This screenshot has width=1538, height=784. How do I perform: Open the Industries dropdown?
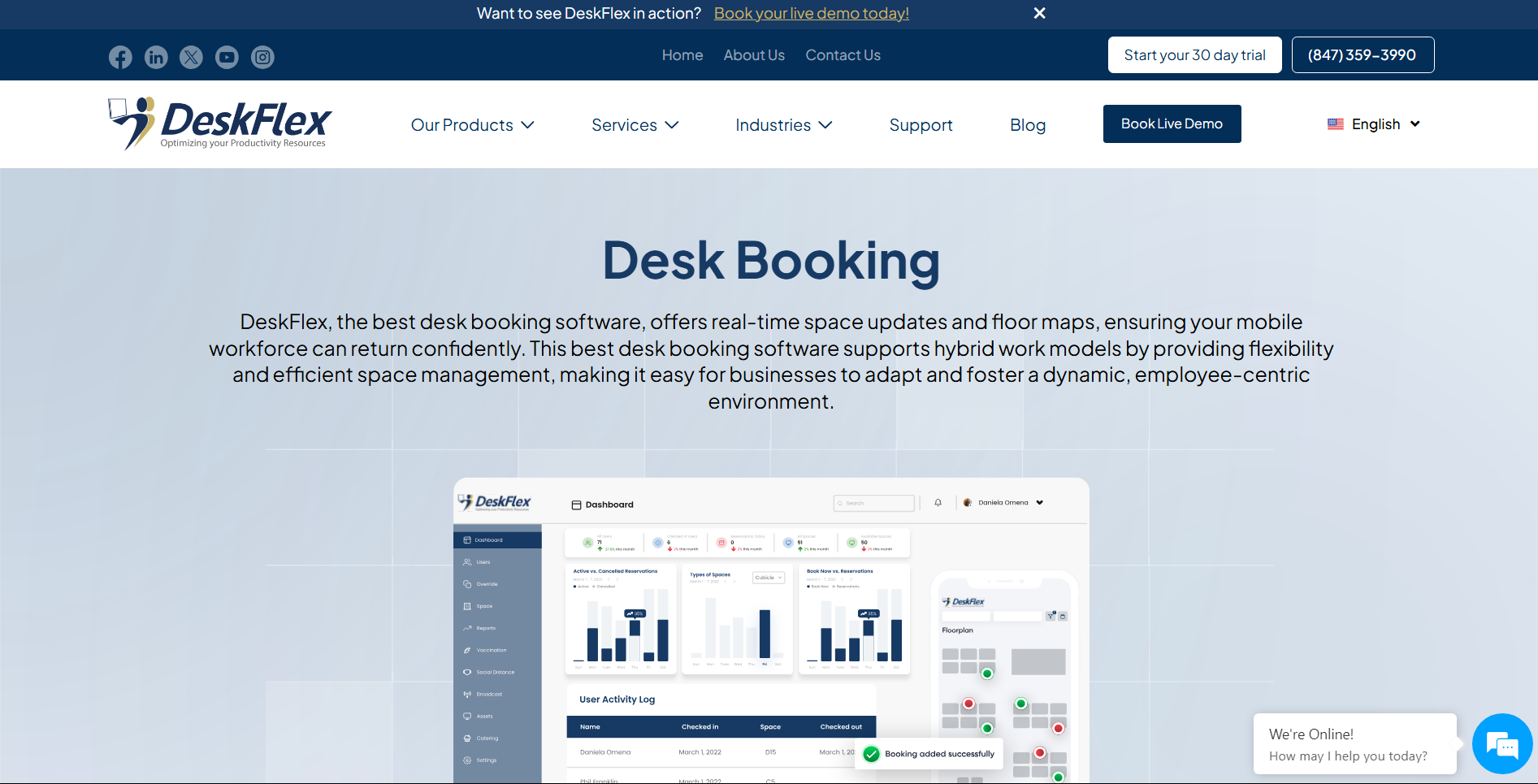click(x=782, y=124)
